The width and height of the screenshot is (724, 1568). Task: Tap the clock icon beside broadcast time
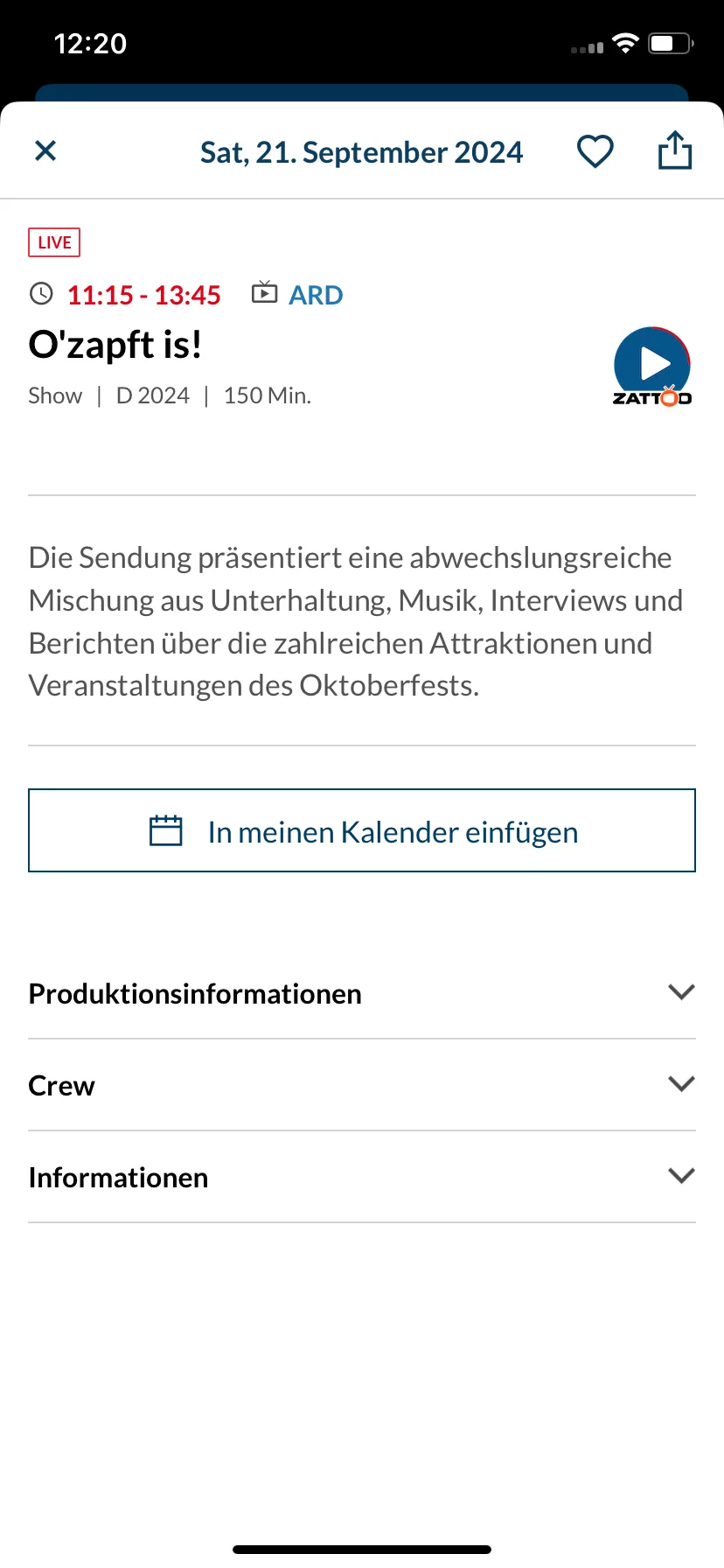point(41,294)
